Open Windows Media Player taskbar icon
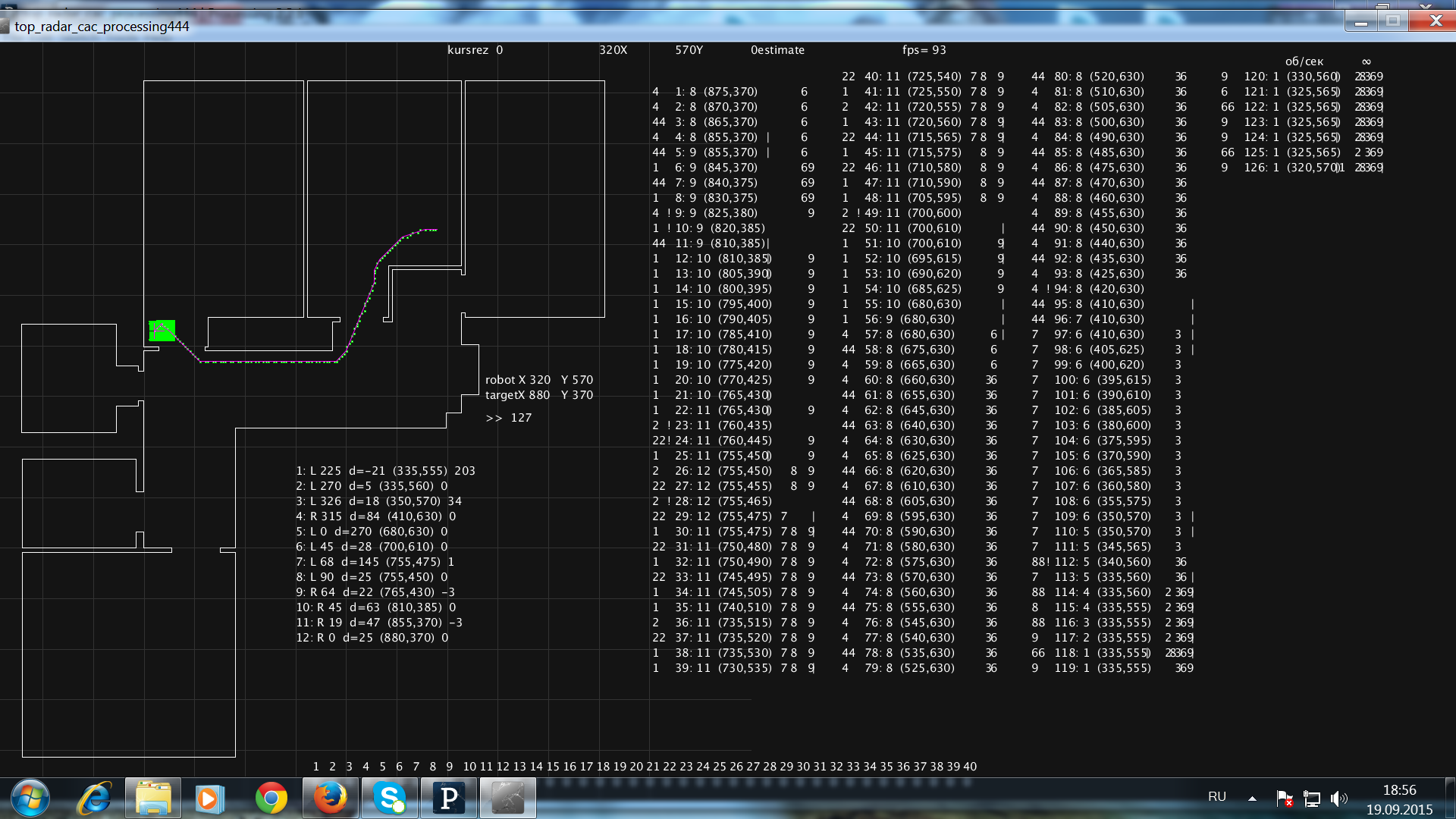Screen dimensions: 1456x819 (210, 799)
